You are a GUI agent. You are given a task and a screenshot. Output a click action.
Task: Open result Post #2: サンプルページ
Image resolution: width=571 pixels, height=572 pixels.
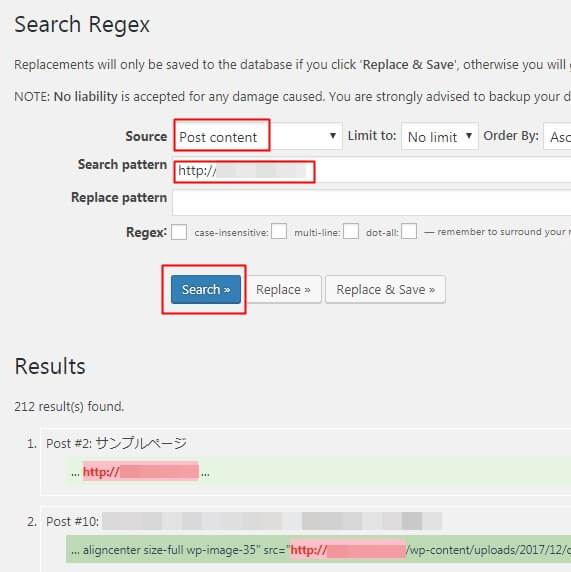coord(116,444)
